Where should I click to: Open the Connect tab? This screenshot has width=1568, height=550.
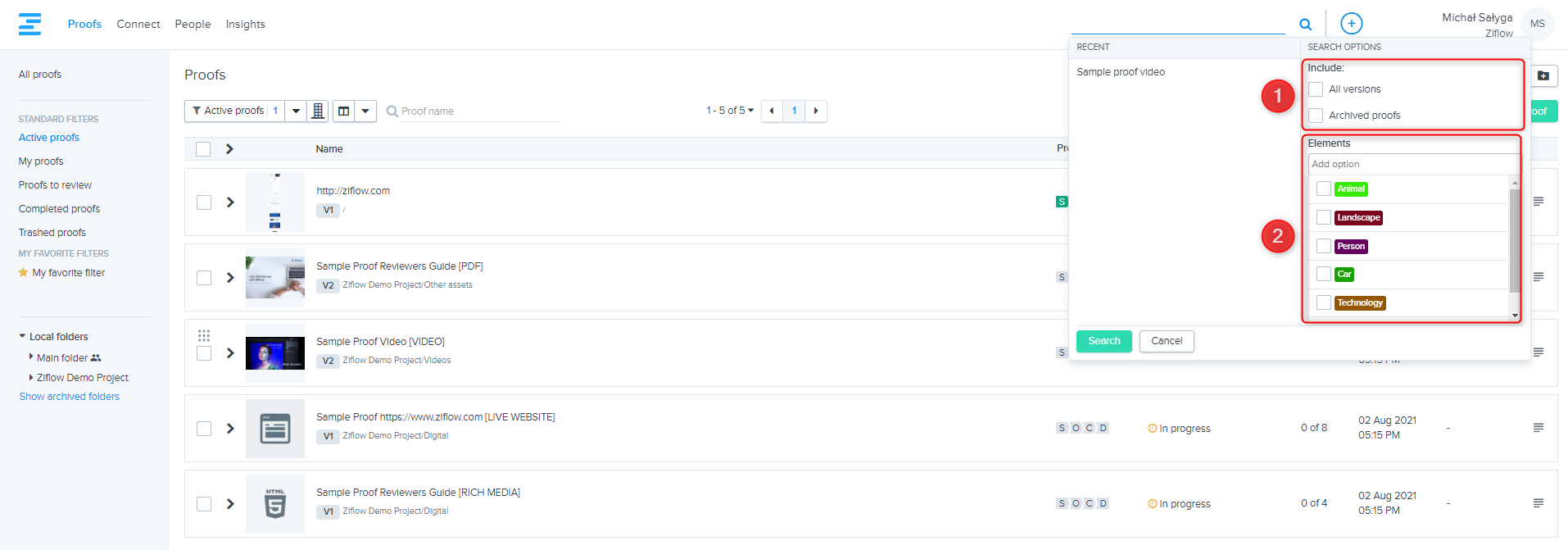point(138,25)
